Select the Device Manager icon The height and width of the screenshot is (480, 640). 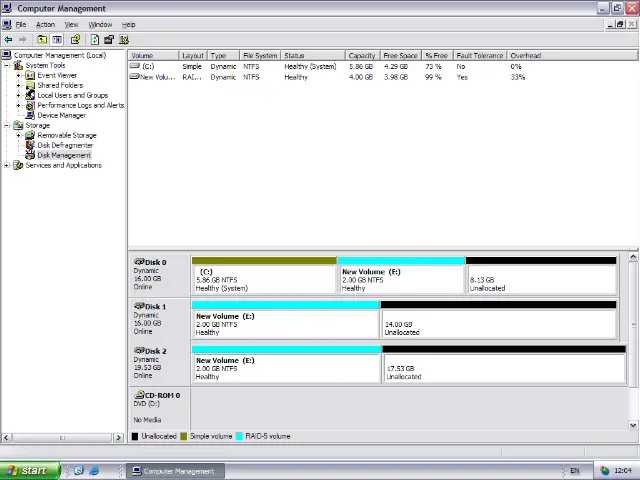[x=30, y=115]
